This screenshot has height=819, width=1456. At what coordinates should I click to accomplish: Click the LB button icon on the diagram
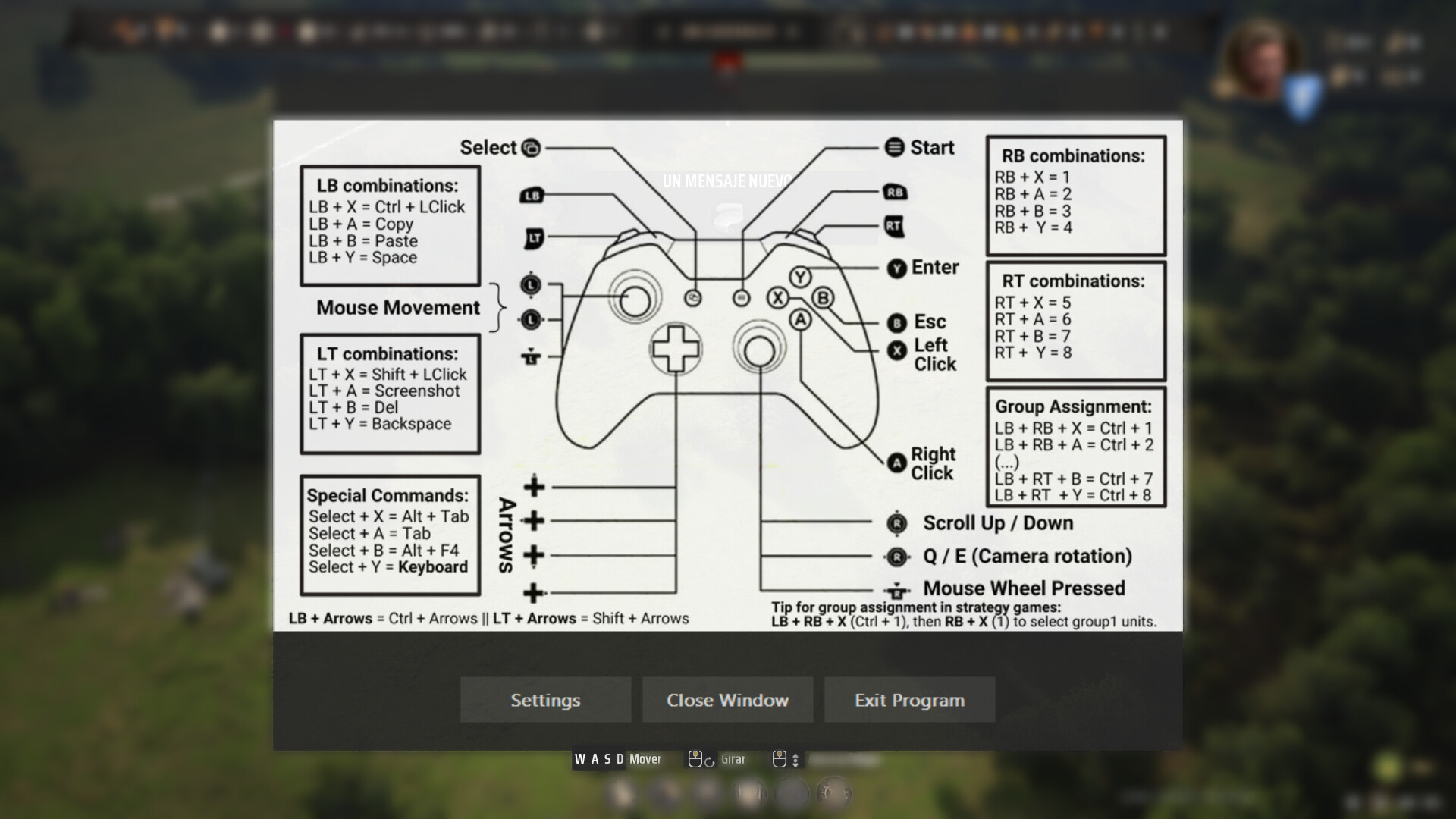(x=531, y=196)
